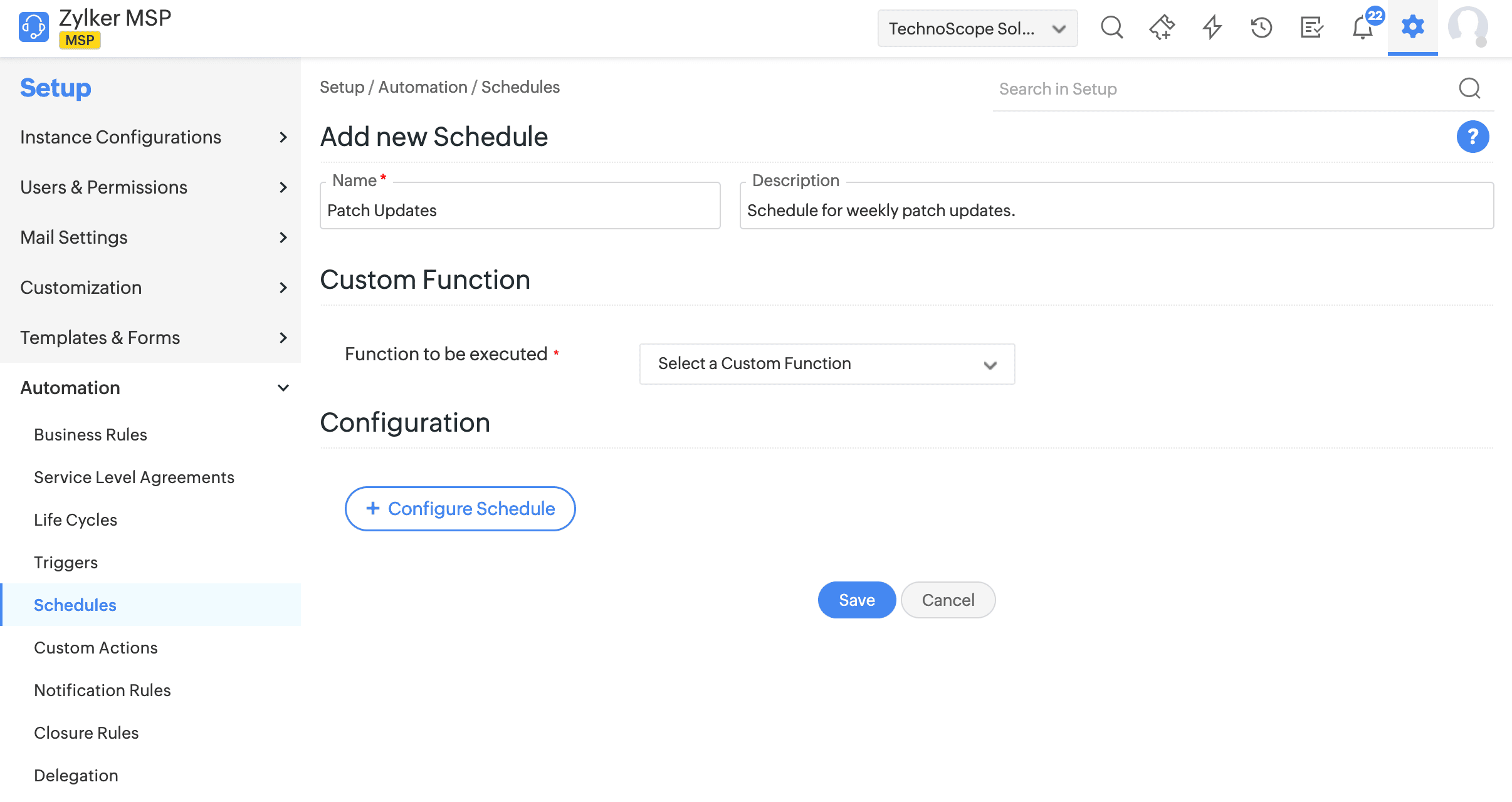
Task: Open the tasks checklist icon
Action: tap(1311, 28)
